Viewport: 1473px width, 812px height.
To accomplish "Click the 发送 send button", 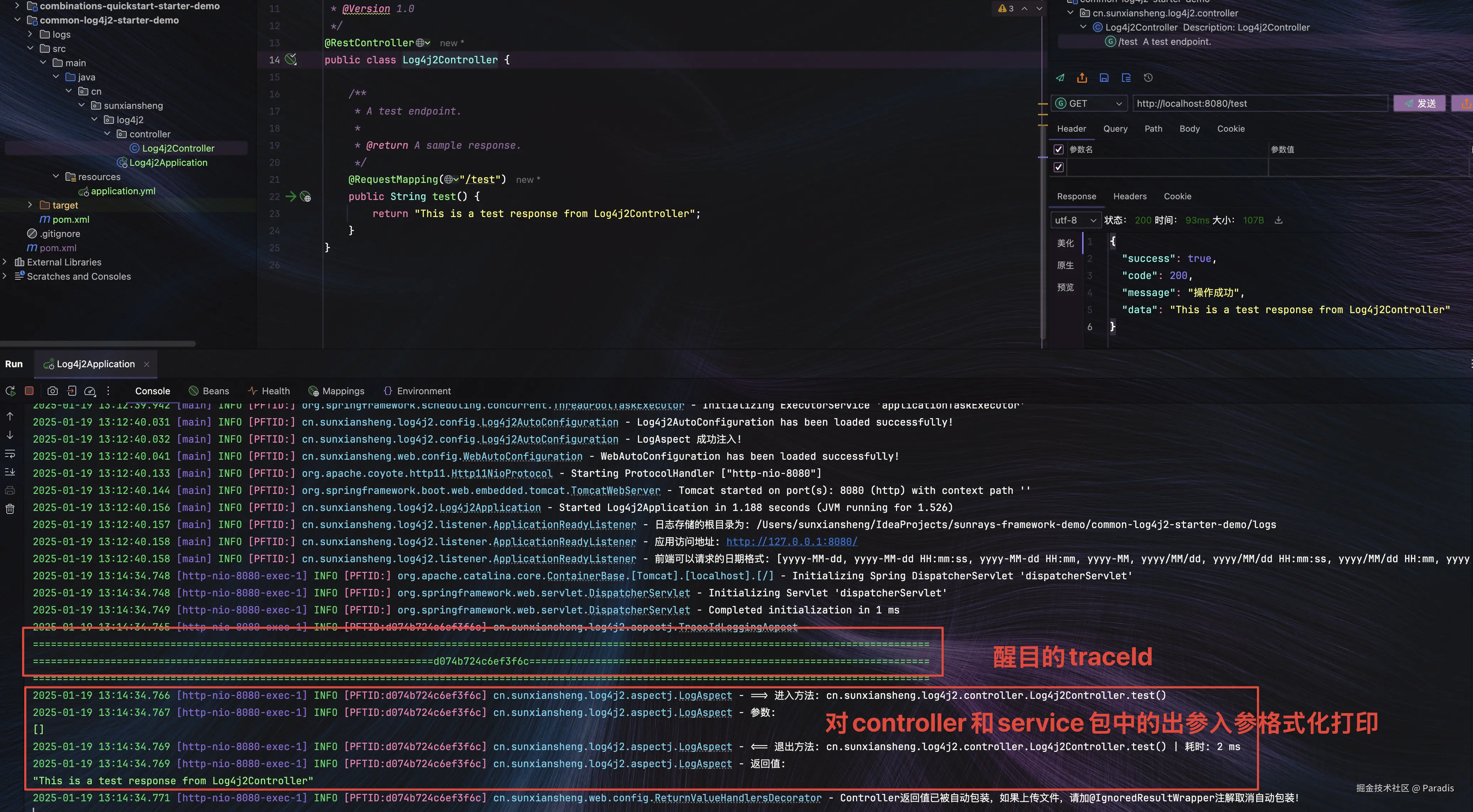I will pyautogui.click(x=1419, y=104).
